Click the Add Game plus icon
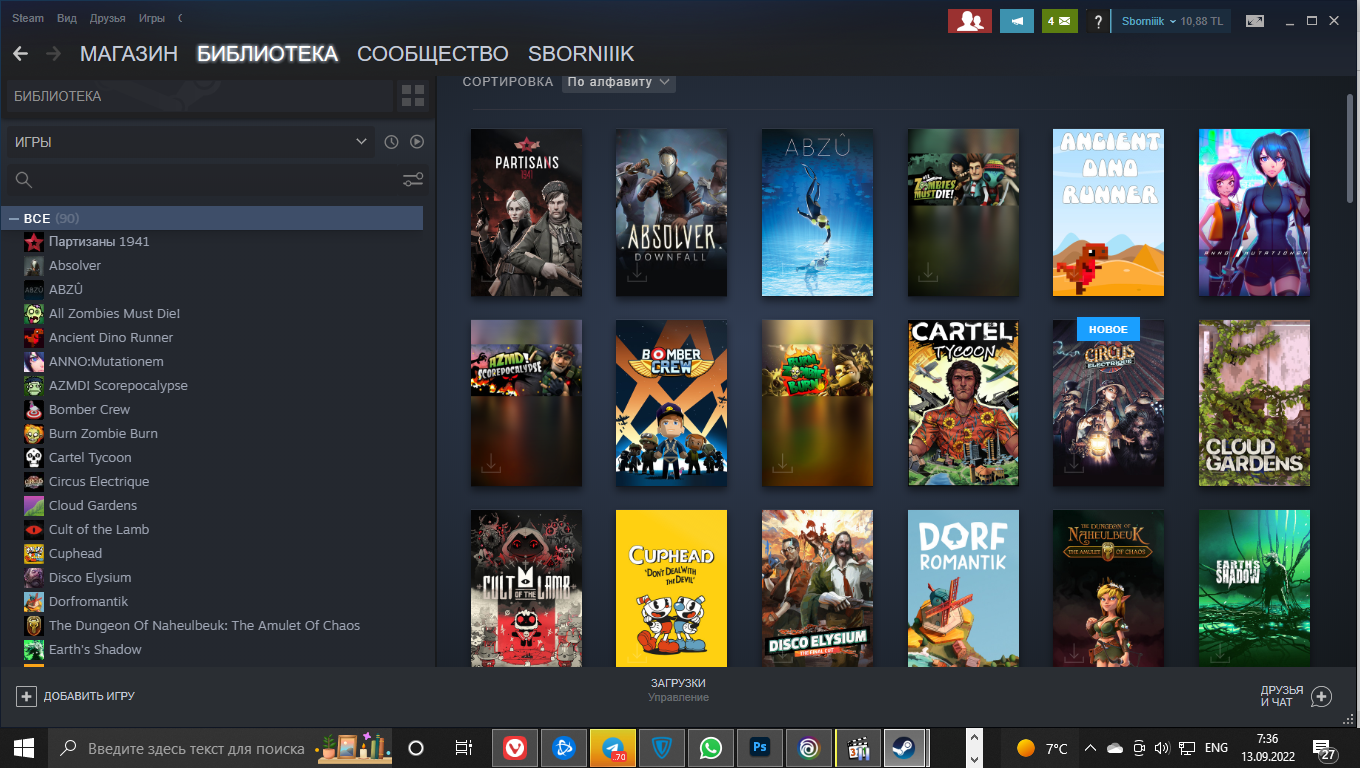Viewport: 1360px width, 768px height. tap(26, 696)
